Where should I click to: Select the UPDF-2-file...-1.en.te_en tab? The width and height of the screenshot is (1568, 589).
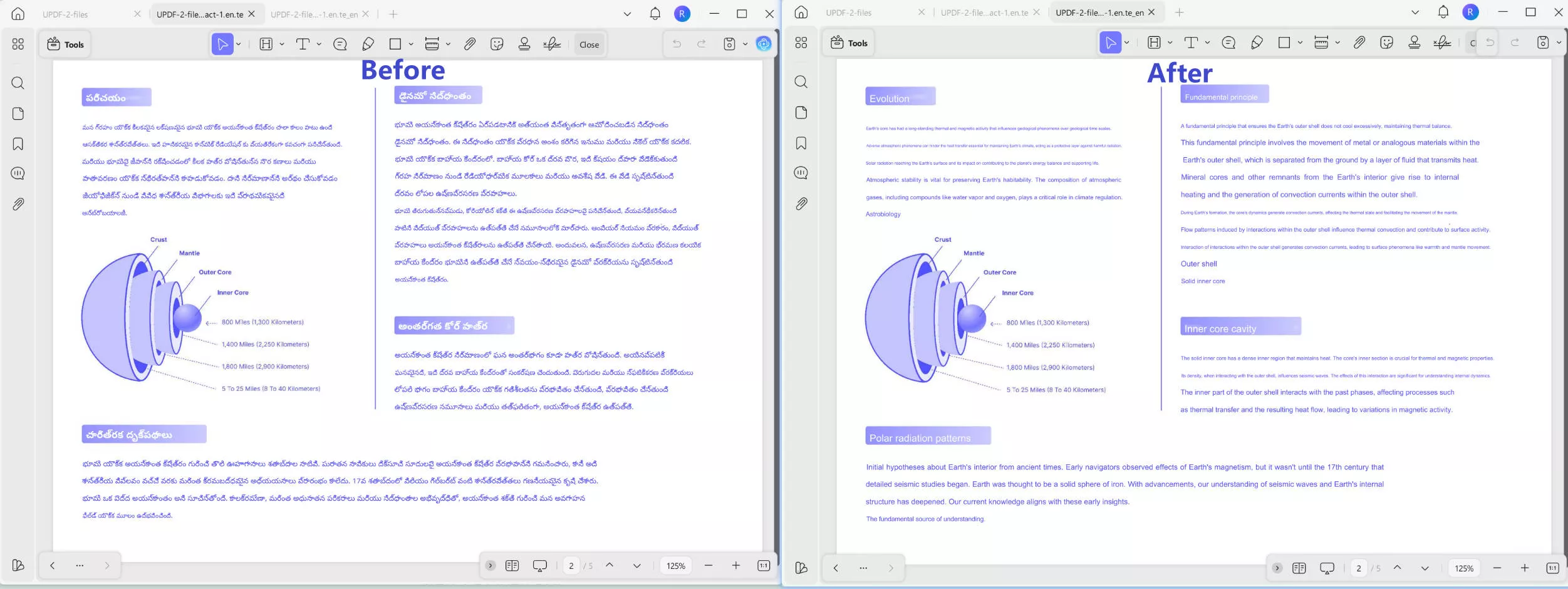pos(316,13)
